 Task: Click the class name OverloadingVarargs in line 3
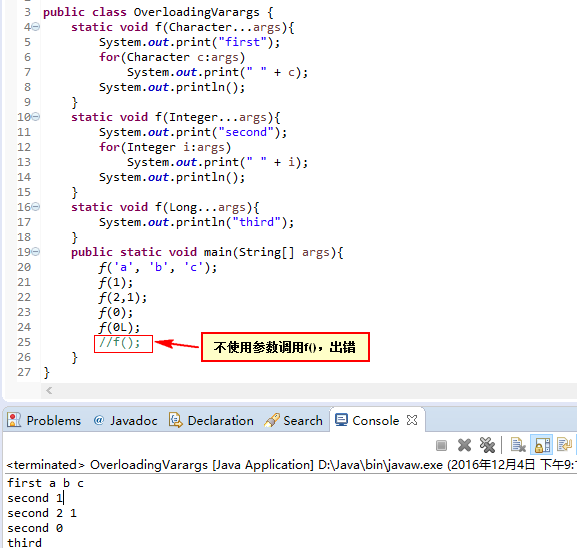[x=197, y=12]
